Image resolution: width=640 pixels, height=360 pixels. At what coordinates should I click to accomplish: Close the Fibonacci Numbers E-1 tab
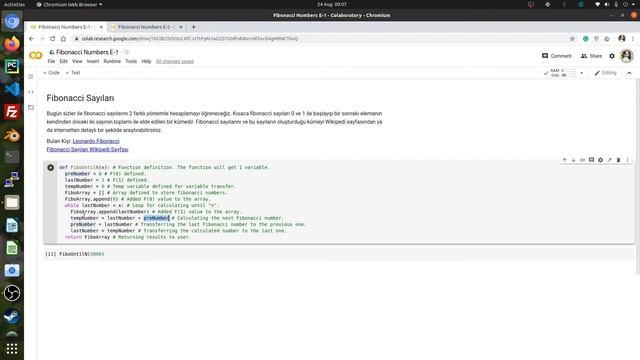pos(101,27)
